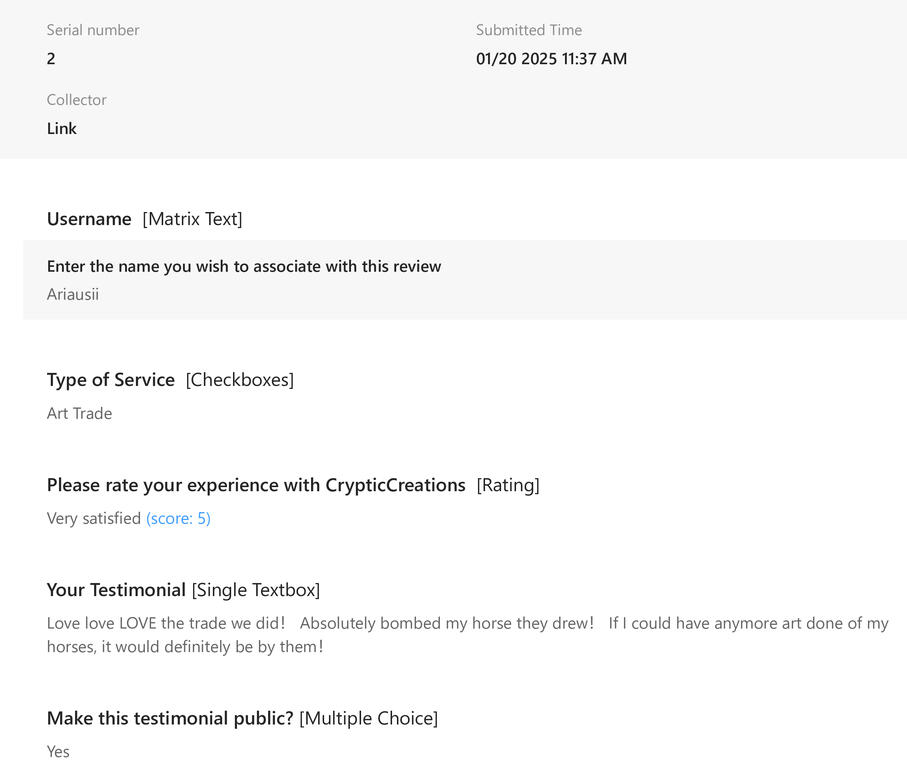Select the "Yes" answer for public testimonial
Viewport: 907px width, 779px height.
coord(58,751)
